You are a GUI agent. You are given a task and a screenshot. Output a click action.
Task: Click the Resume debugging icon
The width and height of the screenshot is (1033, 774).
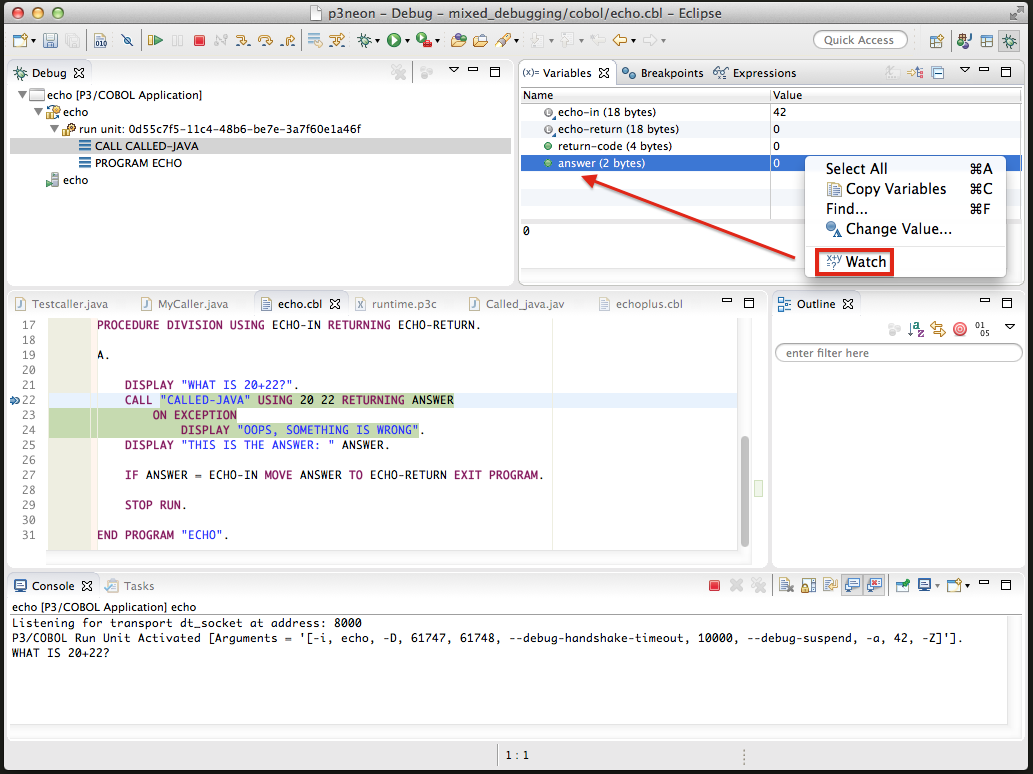click(155, 41)
